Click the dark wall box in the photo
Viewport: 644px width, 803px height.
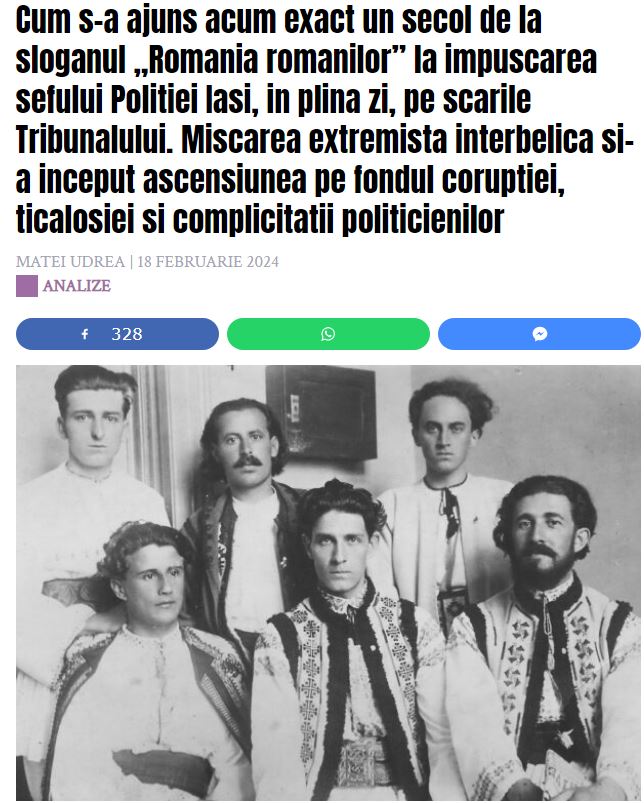point(321,412)
